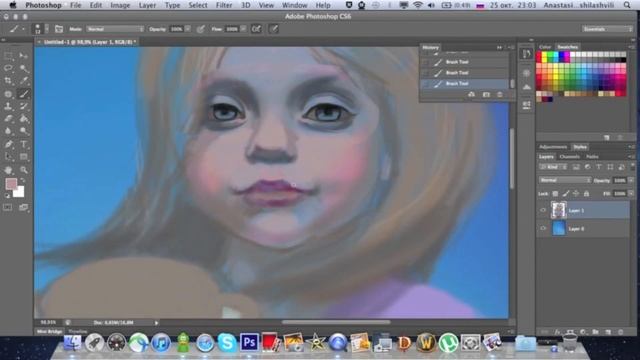
Task: Select the Zoom tool in the toolbox
Action: pyautogui.click(x=24, y=170)
